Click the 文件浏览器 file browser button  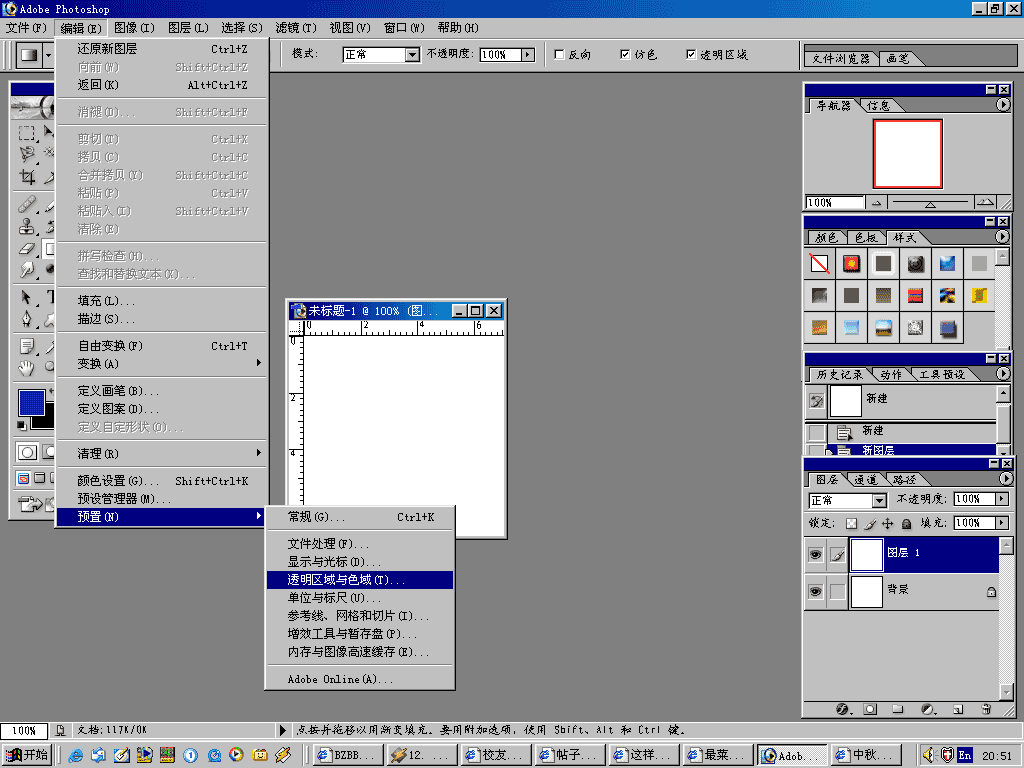(x=842, y=58)
